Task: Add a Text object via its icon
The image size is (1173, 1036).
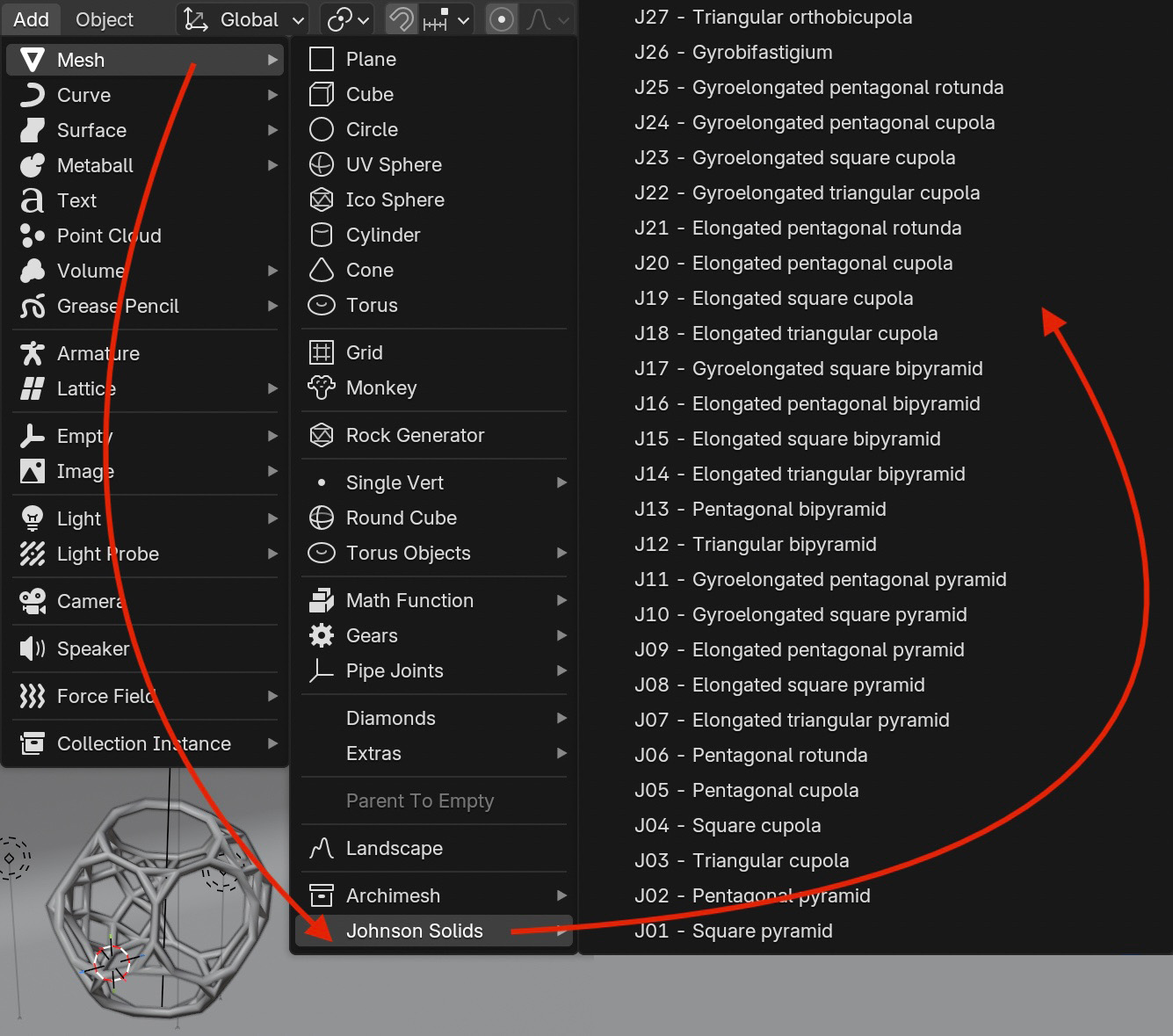Action: tap(33, 200)
